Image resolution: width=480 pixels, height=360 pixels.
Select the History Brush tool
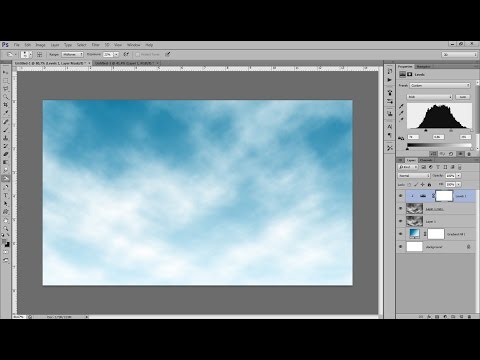click(6, 146)
